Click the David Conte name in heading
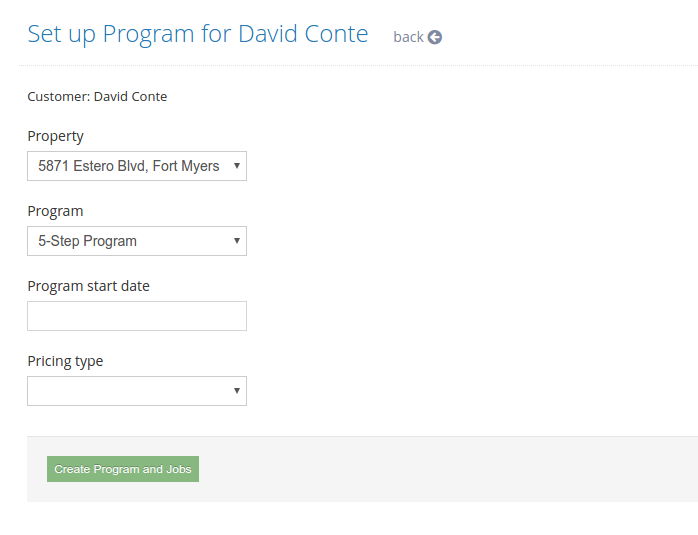698x535 pixels. coord(303,34)
